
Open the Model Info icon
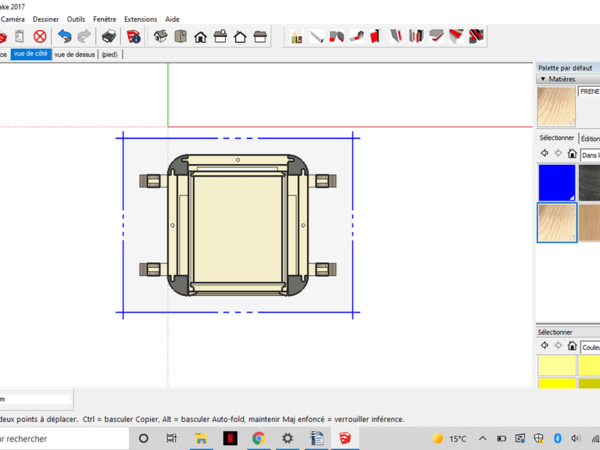(133, 37)
